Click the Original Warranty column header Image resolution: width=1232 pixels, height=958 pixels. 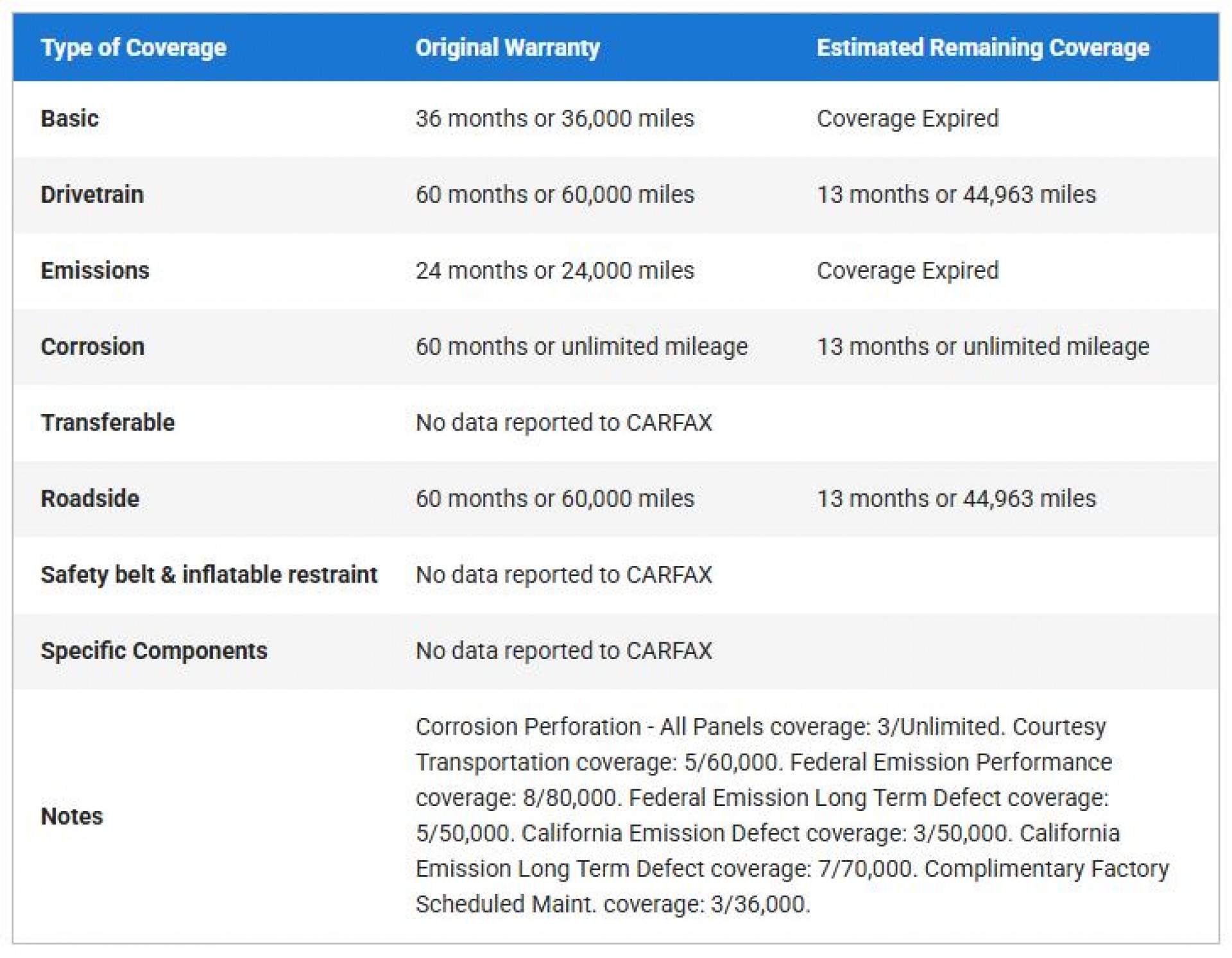(507, 47)
